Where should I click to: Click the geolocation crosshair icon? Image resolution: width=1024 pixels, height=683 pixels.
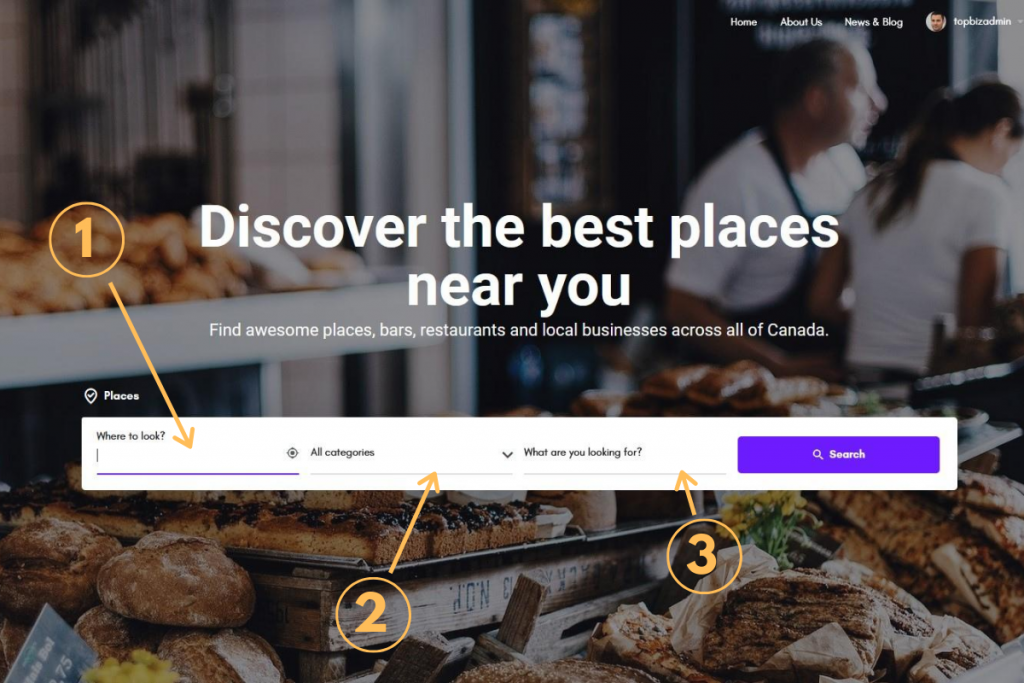point(292,453)
